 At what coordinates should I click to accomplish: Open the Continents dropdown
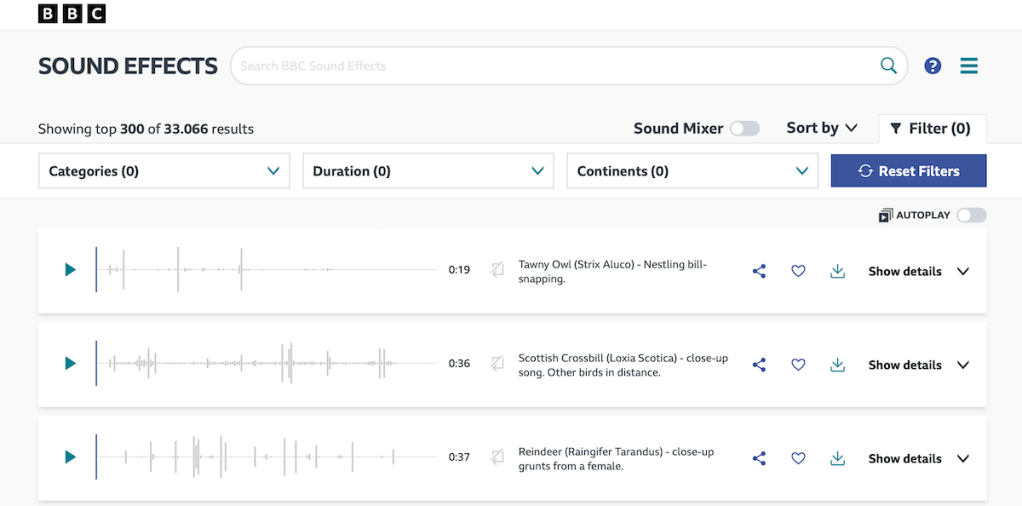692,171
